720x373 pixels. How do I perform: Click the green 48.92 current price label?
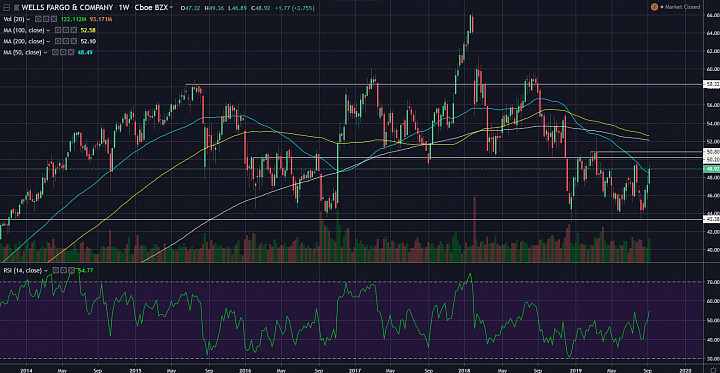coord(711,169)
